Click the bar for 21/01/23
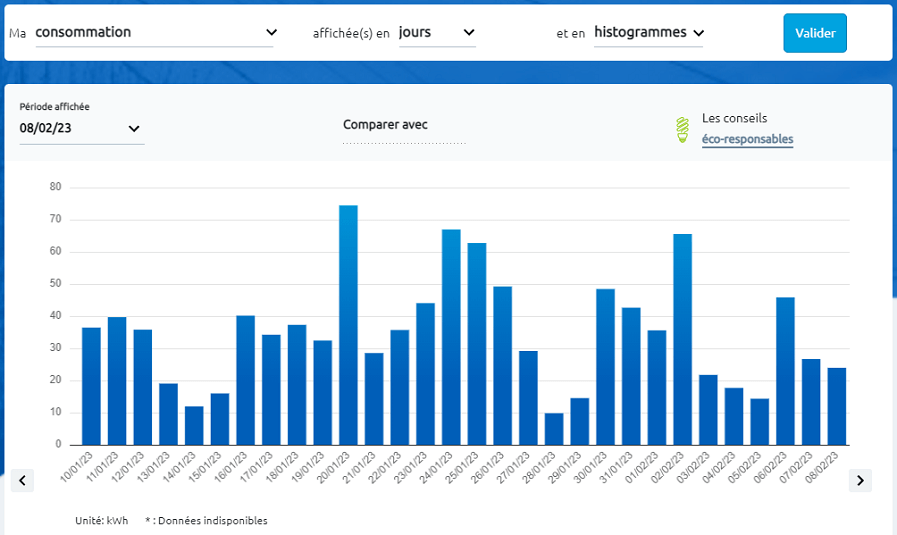The width and height of the screenshot is (897, 535). [374, 399]
